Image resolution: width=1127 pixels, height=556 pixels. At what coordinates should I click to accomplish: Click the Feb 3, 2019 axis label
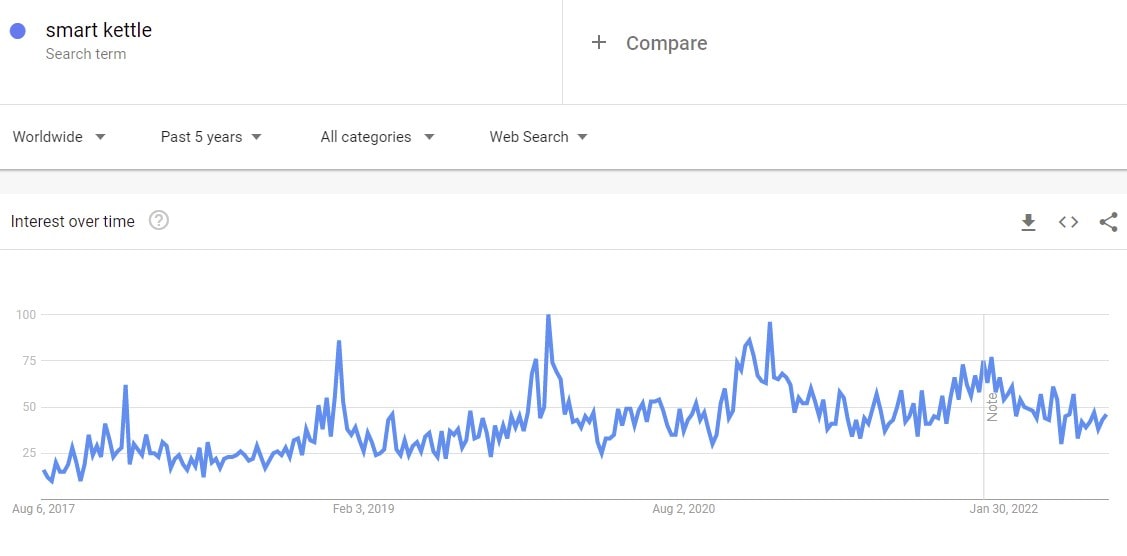coord(363,509)
